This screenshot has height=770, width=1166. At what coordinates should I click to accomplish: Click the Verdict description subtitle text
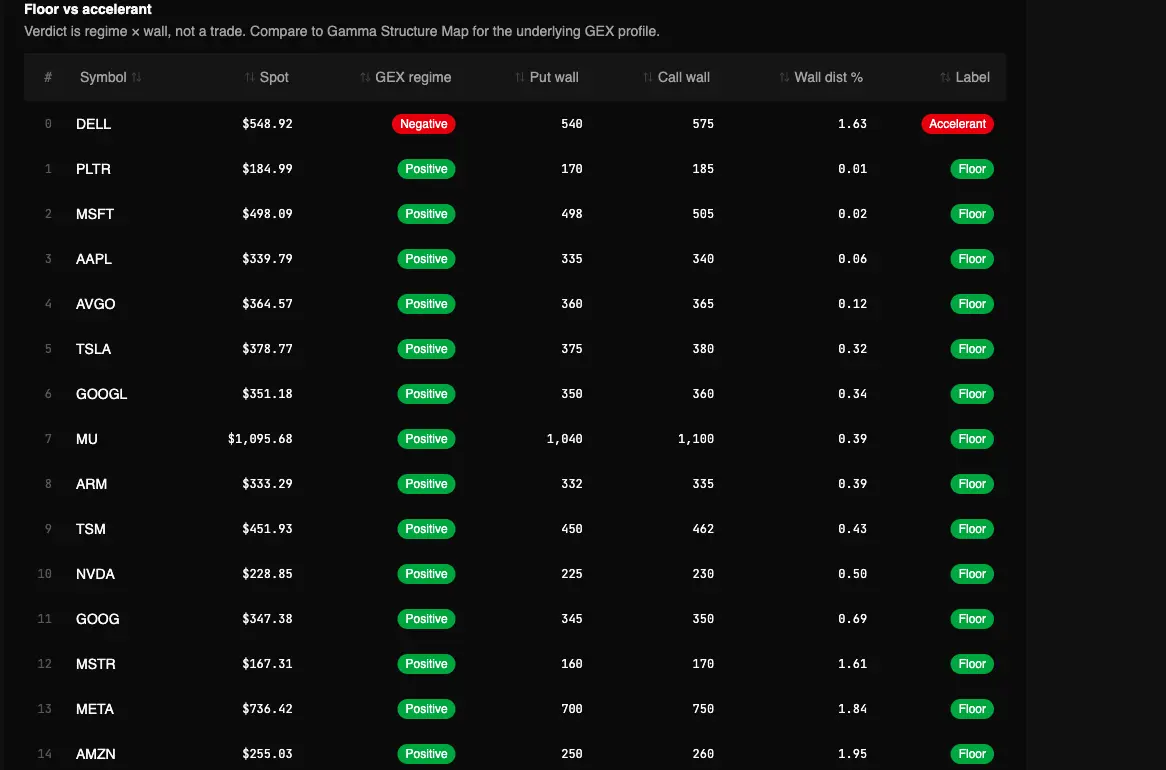pos(342,32)
